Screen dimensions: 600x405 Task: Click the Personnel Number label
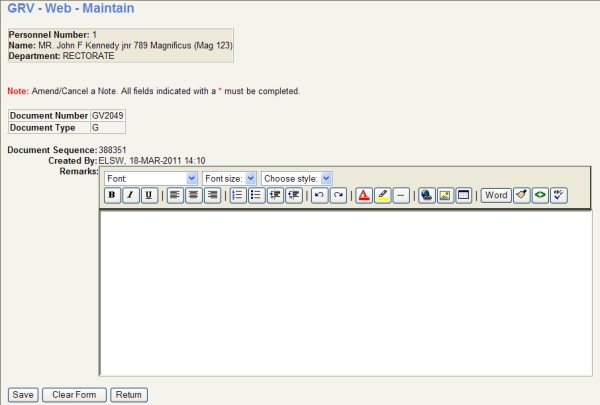[x=49, y=34]
